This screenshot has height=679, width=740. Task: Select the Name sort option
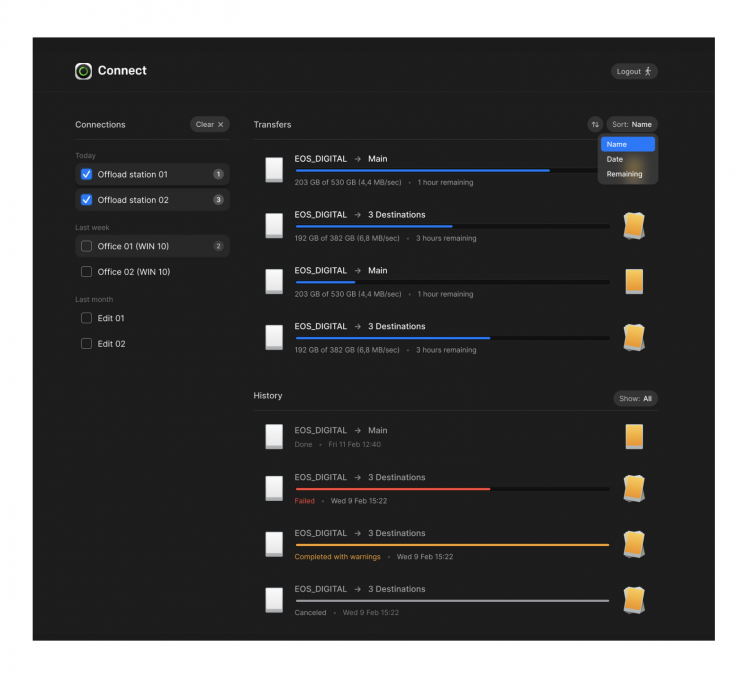tap(617, 144)
